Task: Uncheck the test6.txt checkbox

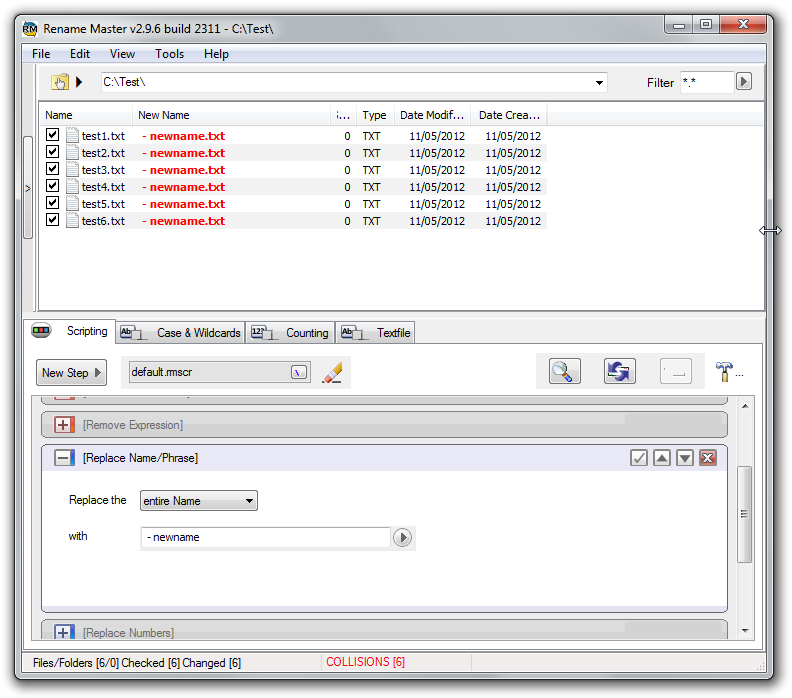Action: point(52,220)
